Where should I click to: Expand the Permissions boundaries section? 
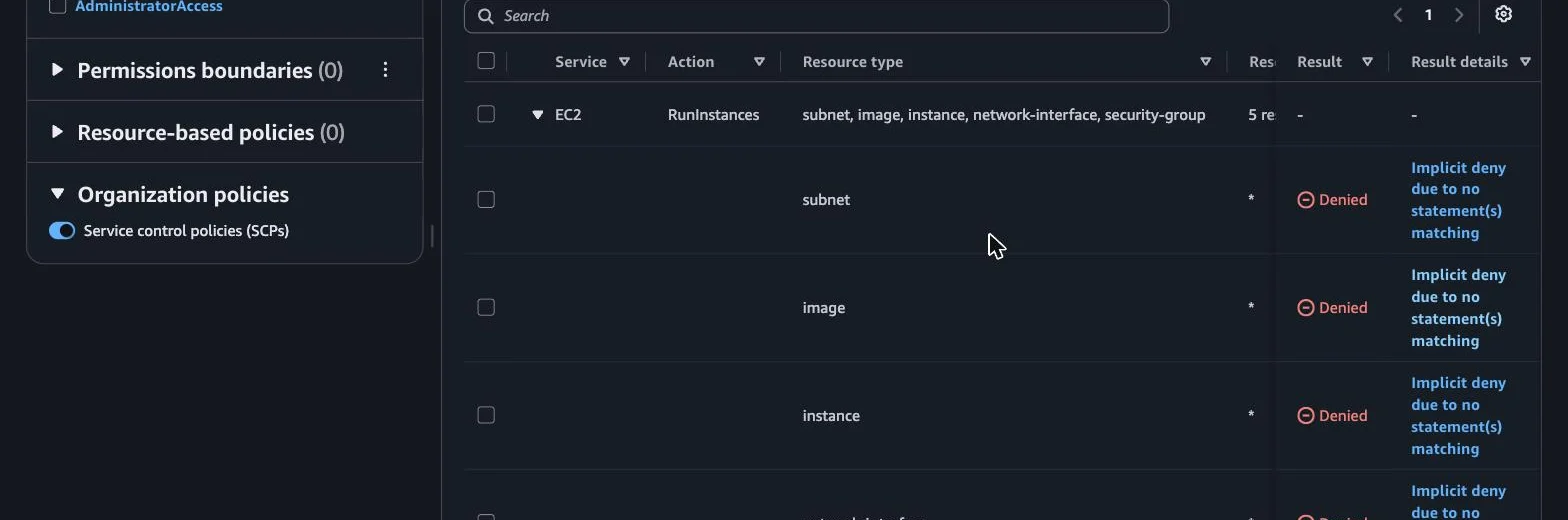point(57,70)
